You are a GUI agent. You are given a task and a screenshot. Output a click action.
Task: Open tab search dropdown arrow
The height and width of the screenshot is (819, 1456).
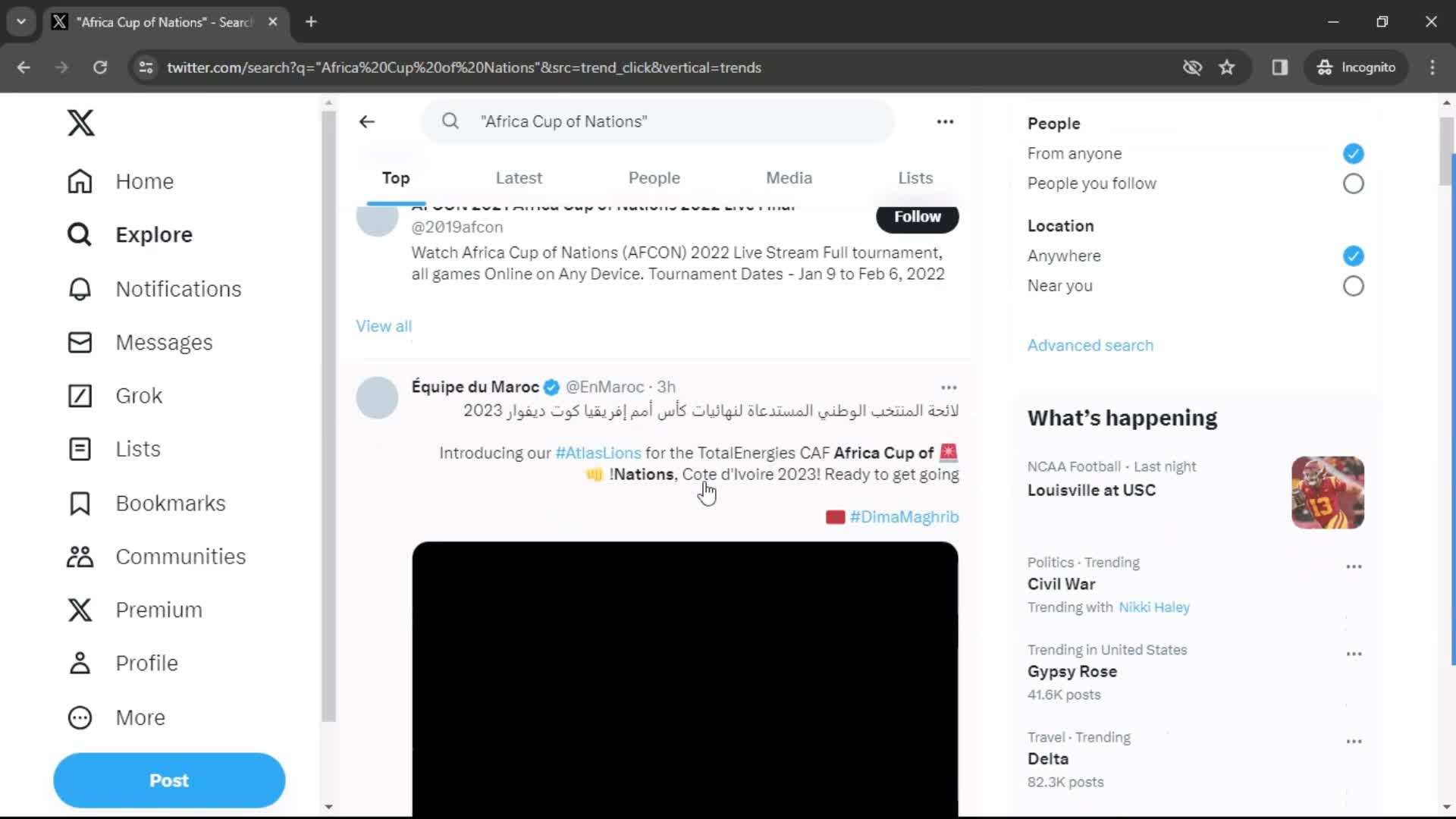pyautogui.click(x=21, y=22)
